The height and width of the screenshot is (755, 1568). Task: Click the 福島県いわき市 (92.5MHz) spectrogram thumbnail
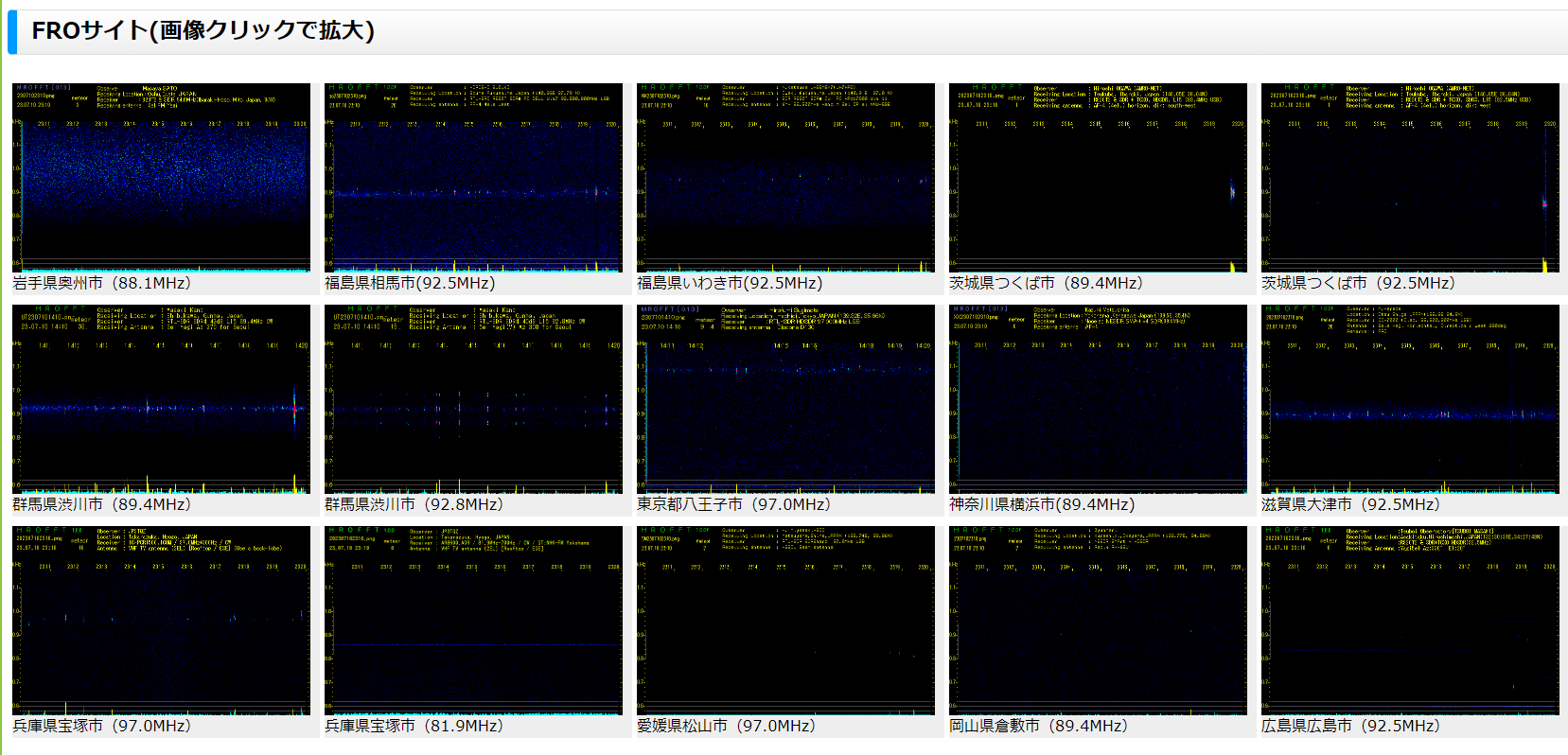(x=785, y=178)
